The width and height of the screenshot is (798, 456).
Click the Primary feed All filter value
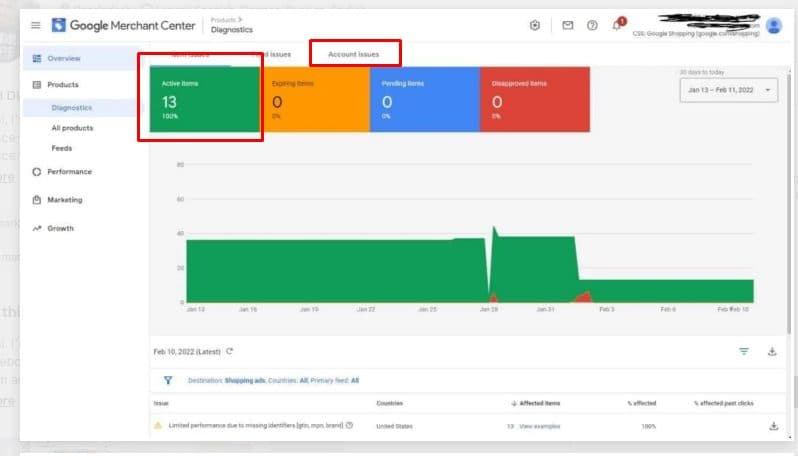pyautogui.click(x=355, y=381)
